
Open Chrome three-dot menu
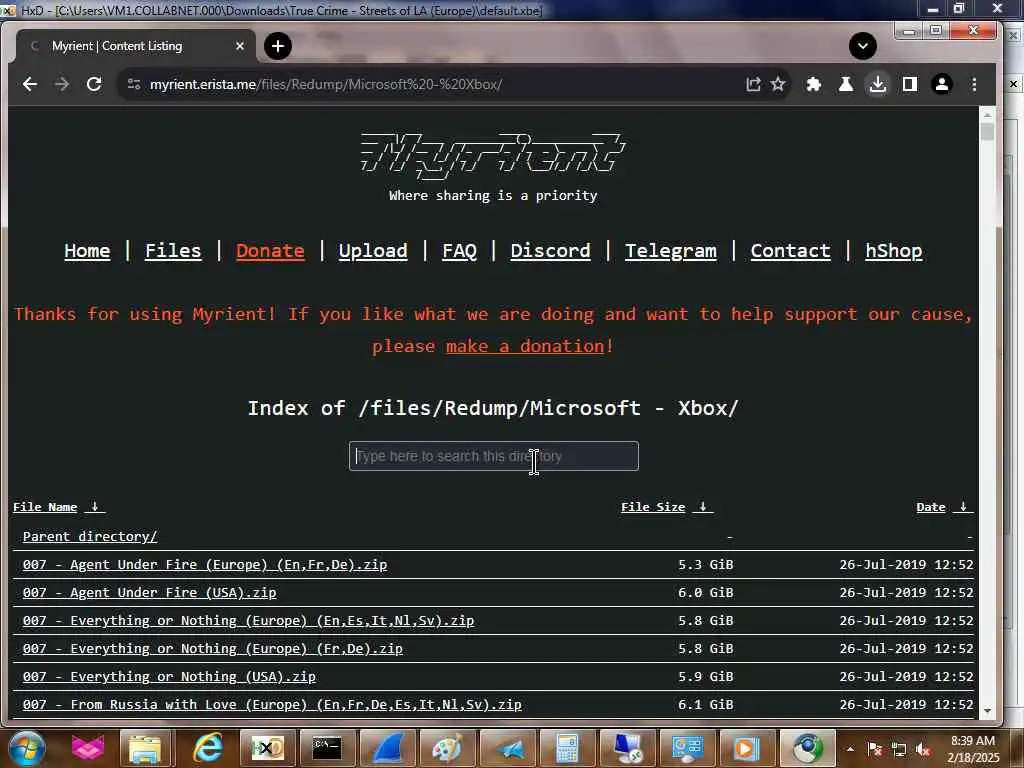(x=974, y=84)
